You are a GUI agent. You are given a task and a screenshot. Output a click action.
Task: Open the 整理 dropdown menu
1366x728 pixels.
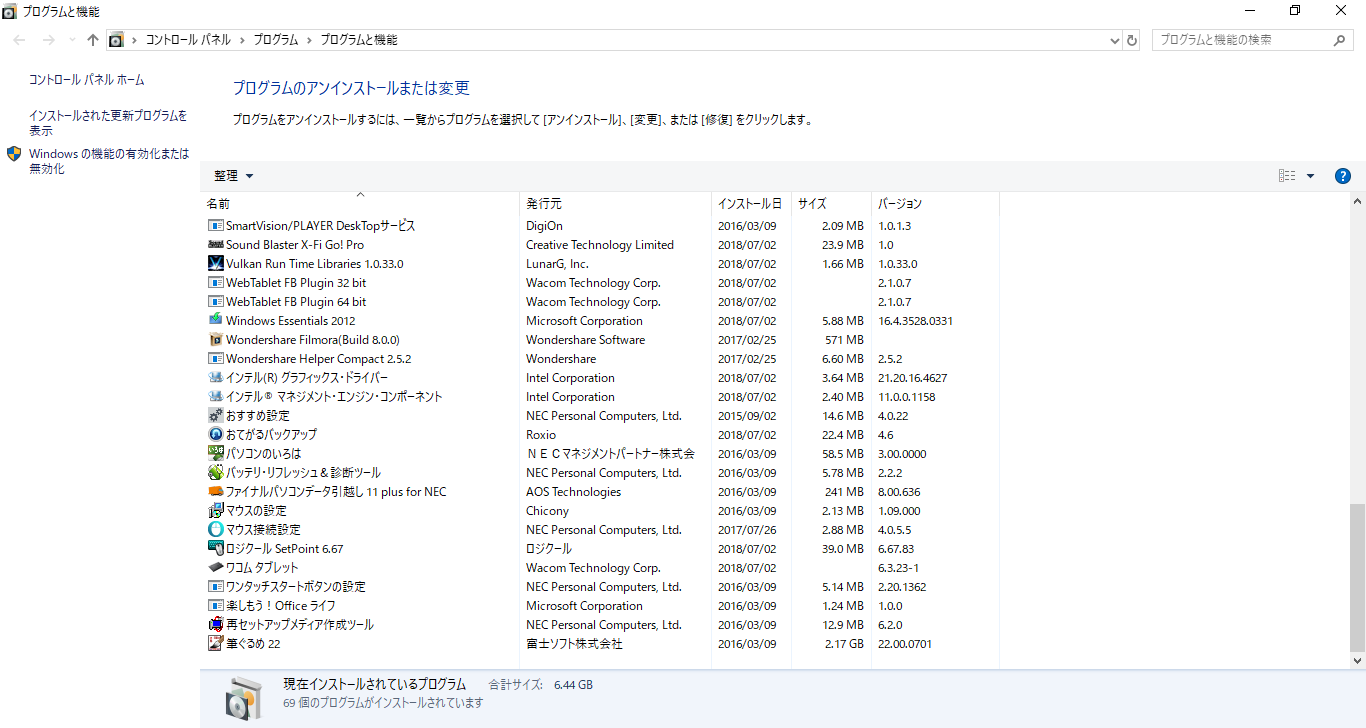click(x=234, y=176)
